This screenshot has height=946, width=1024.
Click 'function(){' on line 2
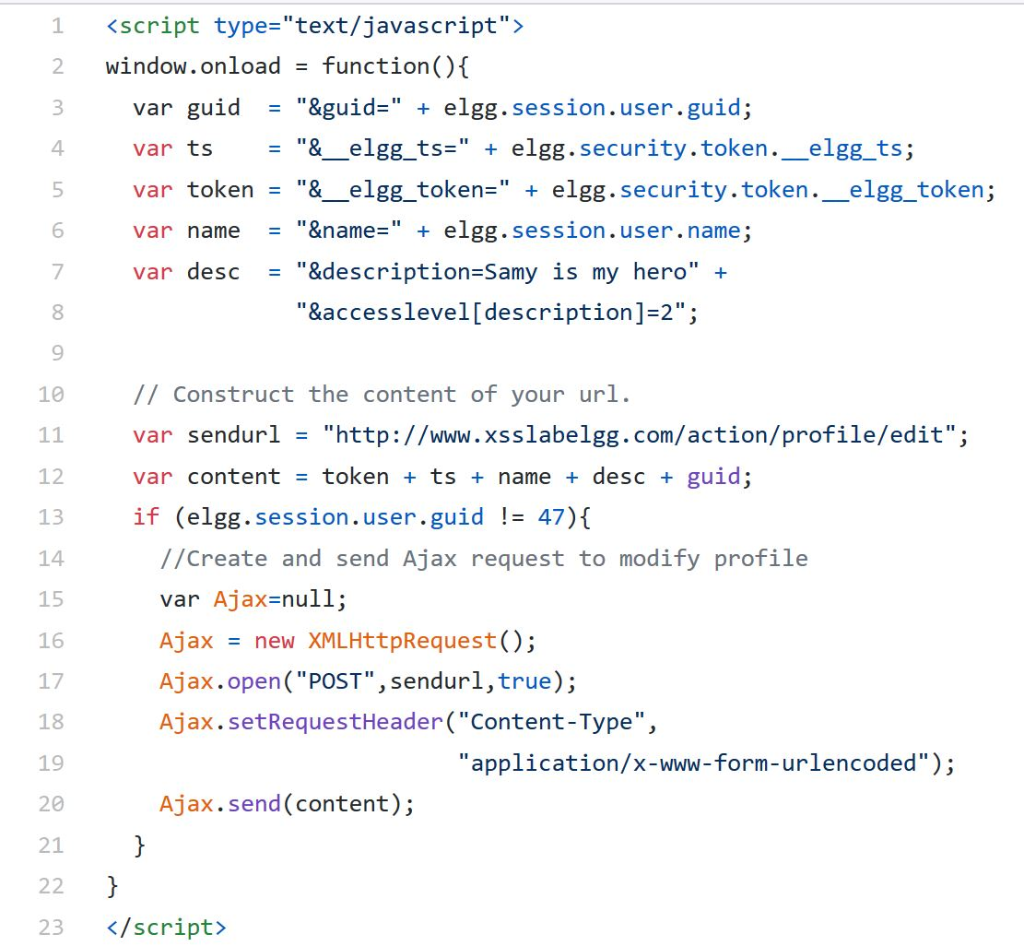point(395,66)
